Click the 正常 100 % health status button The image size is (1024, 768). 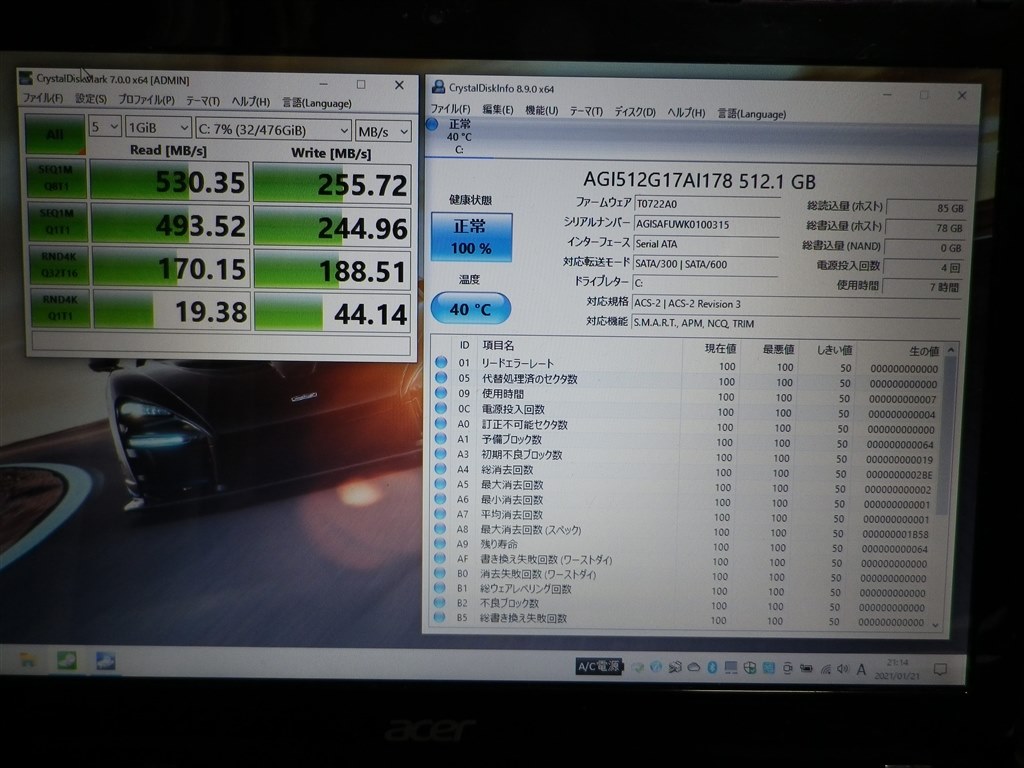tap(472, 237)
